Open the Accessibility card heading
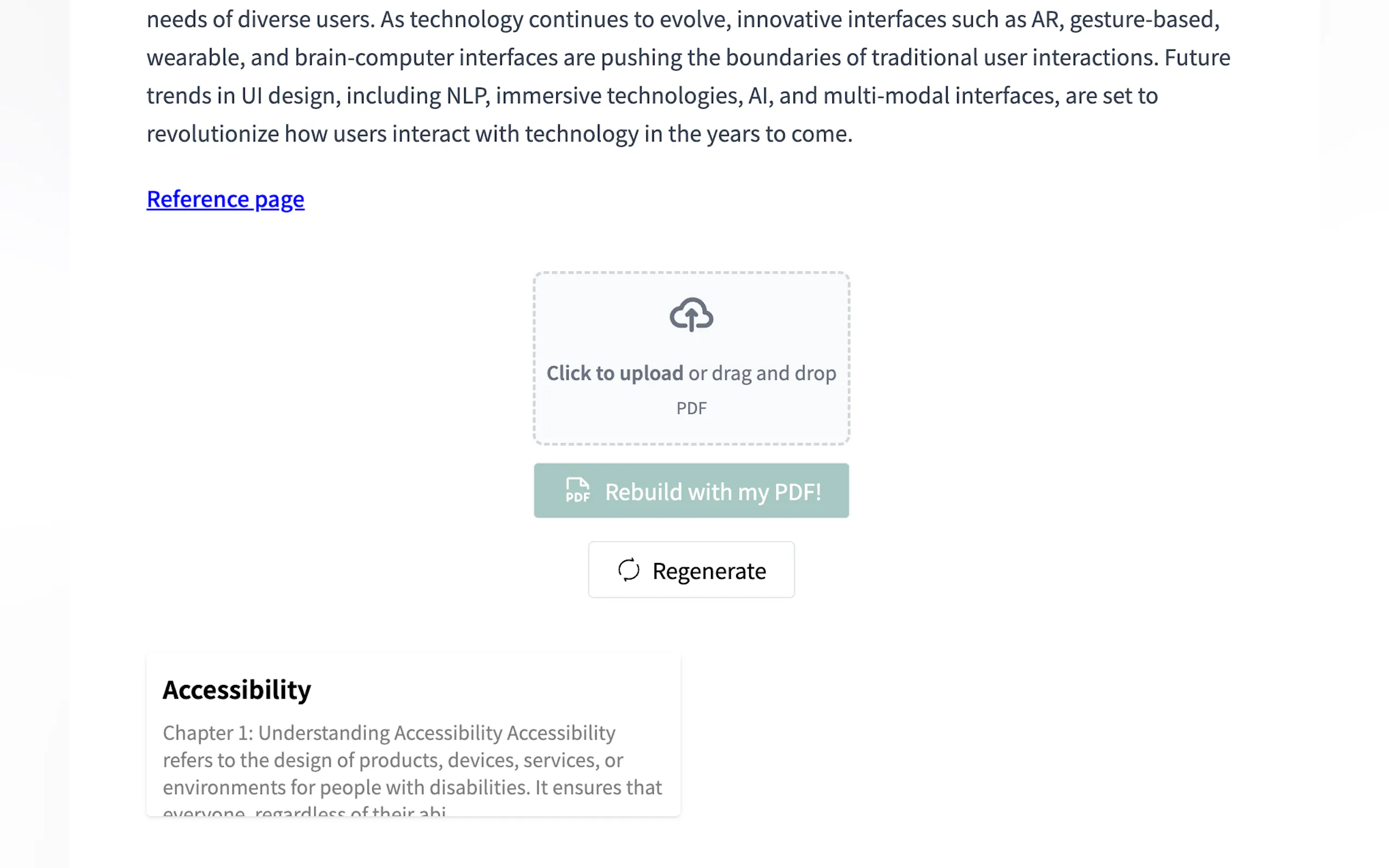 click(x=237, y=689)
